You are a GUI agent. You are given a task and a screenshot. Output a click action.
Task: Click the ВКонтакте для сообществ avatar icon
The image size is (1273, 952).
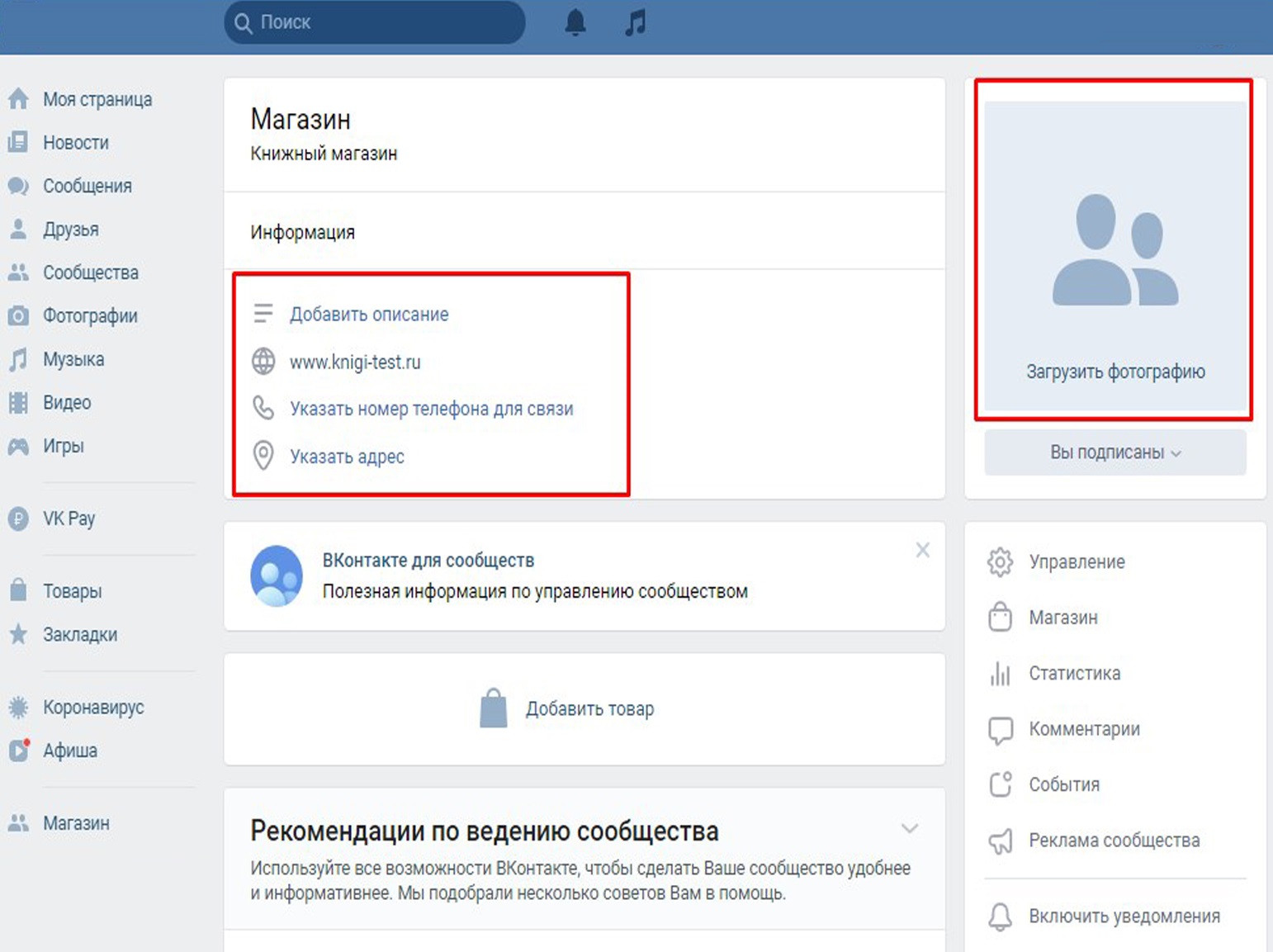tap(277, 575)
